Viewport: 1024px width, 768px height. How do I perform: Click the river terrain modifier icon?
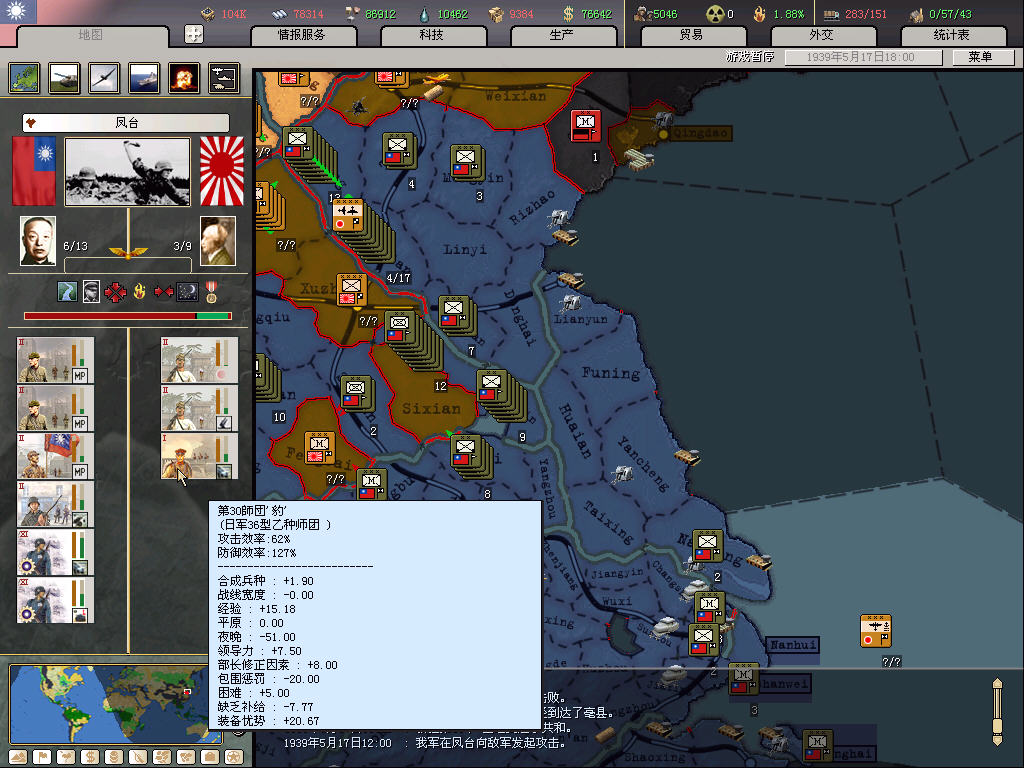[66, 292]
